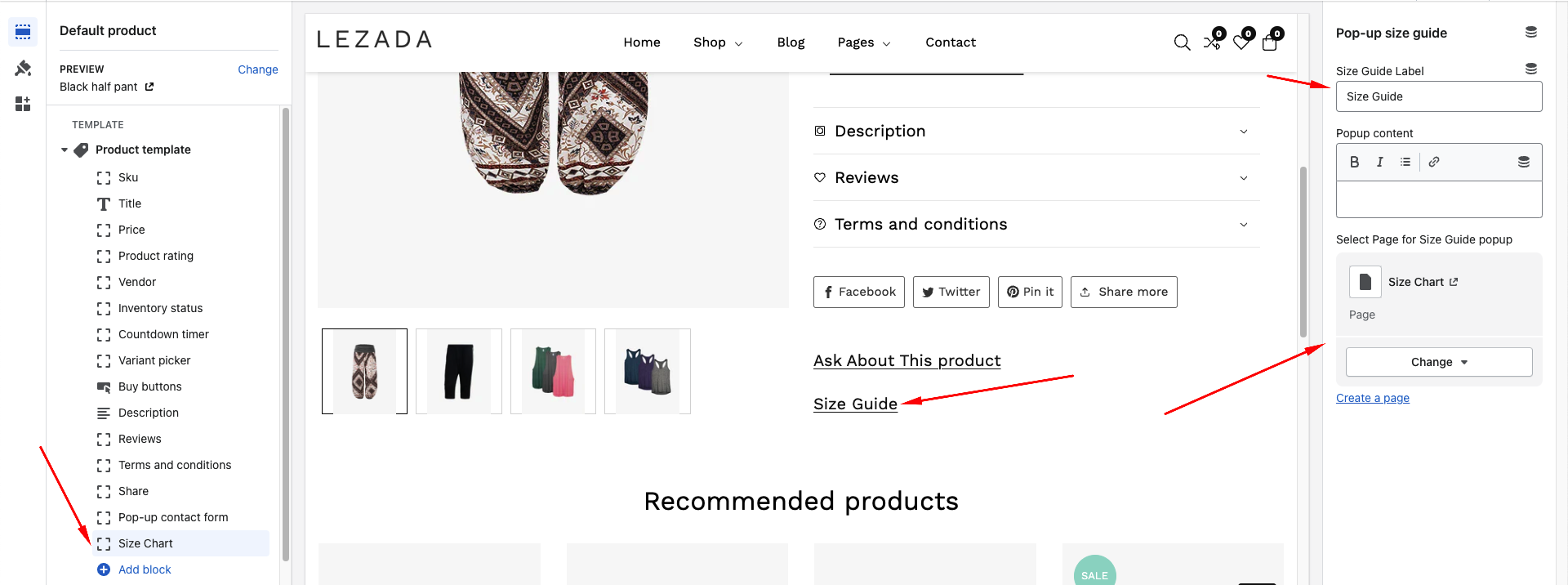Viewport: 1568px width, 585px height.
Task: Click Change to swap the preview product
Action: [257, 69]
